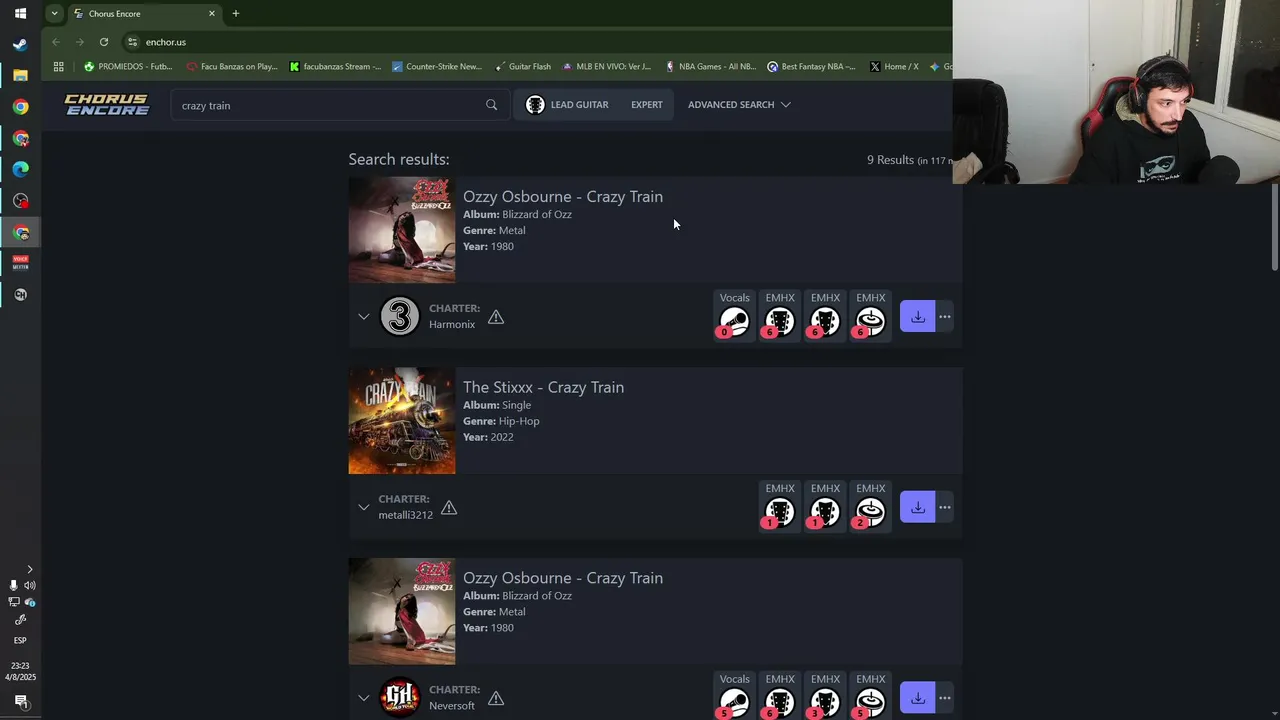Image resolution: width=1280 pixels, height=720 pixels.
Task: Open a new browser tab
Action: pos(235,14)
